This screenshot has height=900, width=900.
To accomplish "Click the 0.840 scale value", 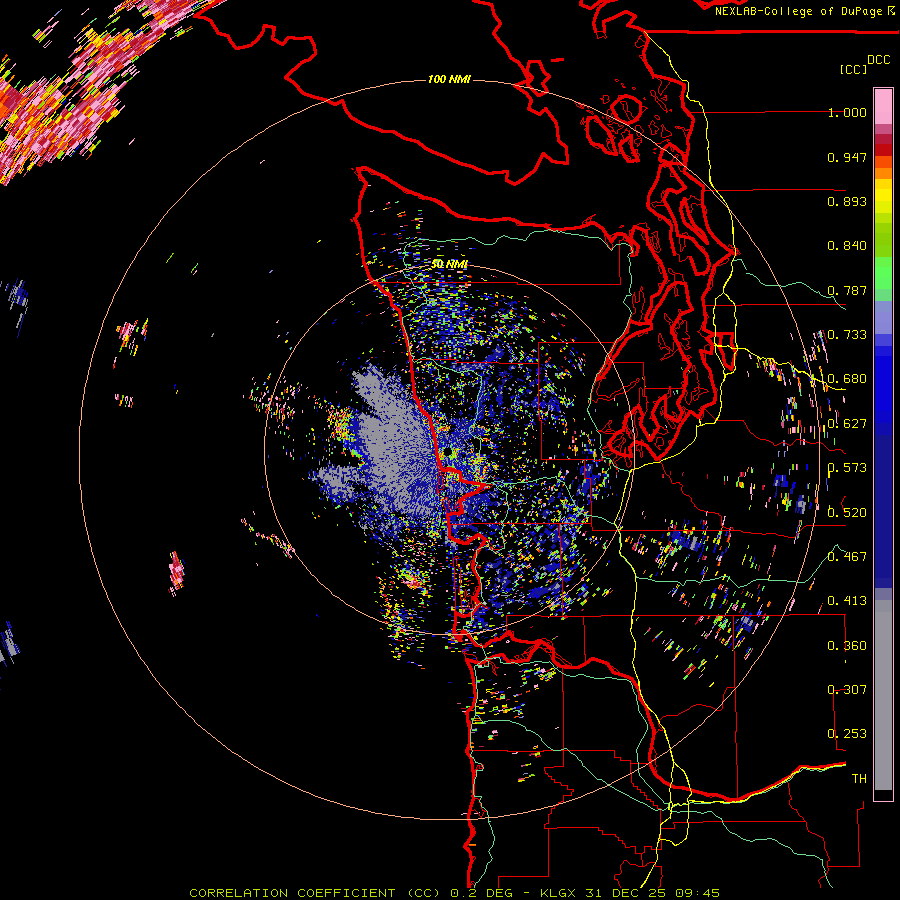I will click(x=847, y=246).
